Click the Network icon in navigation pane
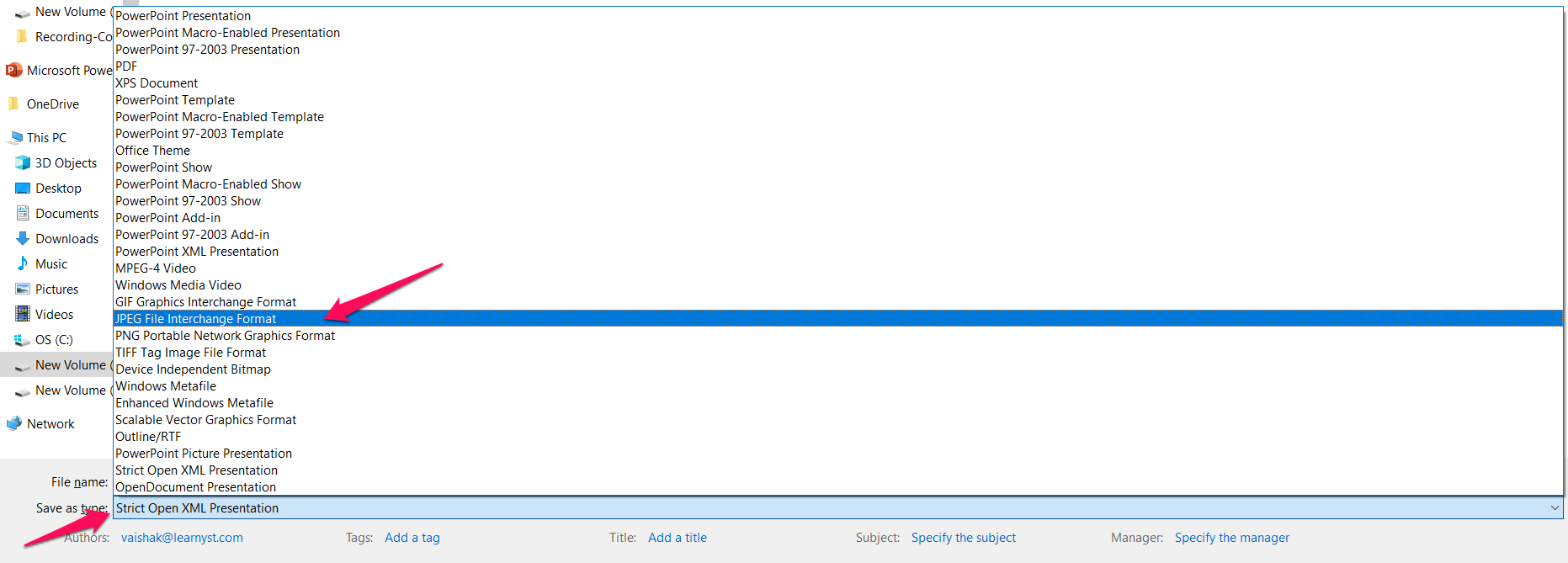The image size is (1568, 563). click(13, 423)
